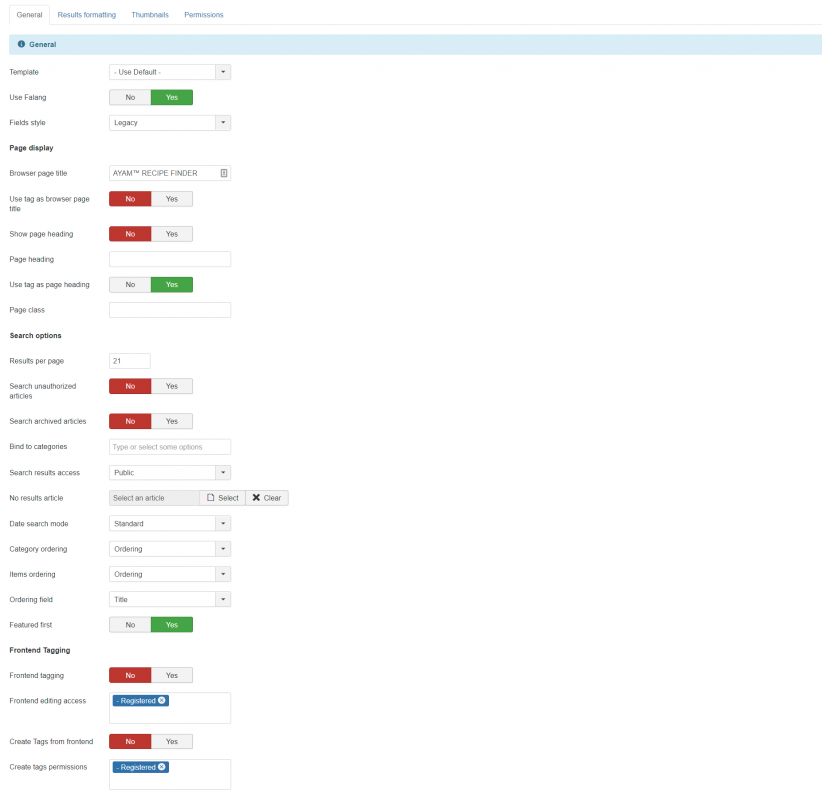822x800 pixels.
Task: Click the Bind to categories field
Action: [x=170, y=447]
